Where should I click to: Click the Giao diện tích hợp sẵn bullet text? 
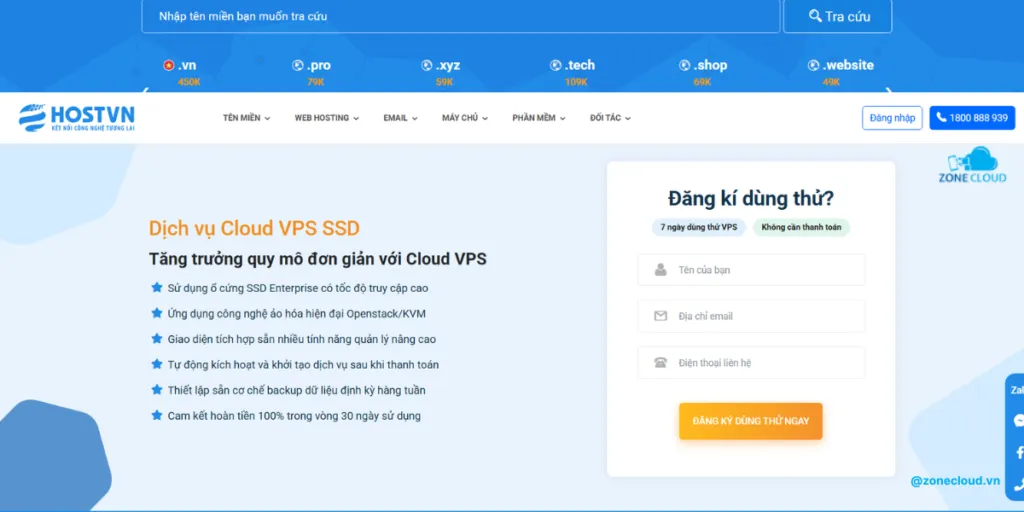click(x=302, y=339)
